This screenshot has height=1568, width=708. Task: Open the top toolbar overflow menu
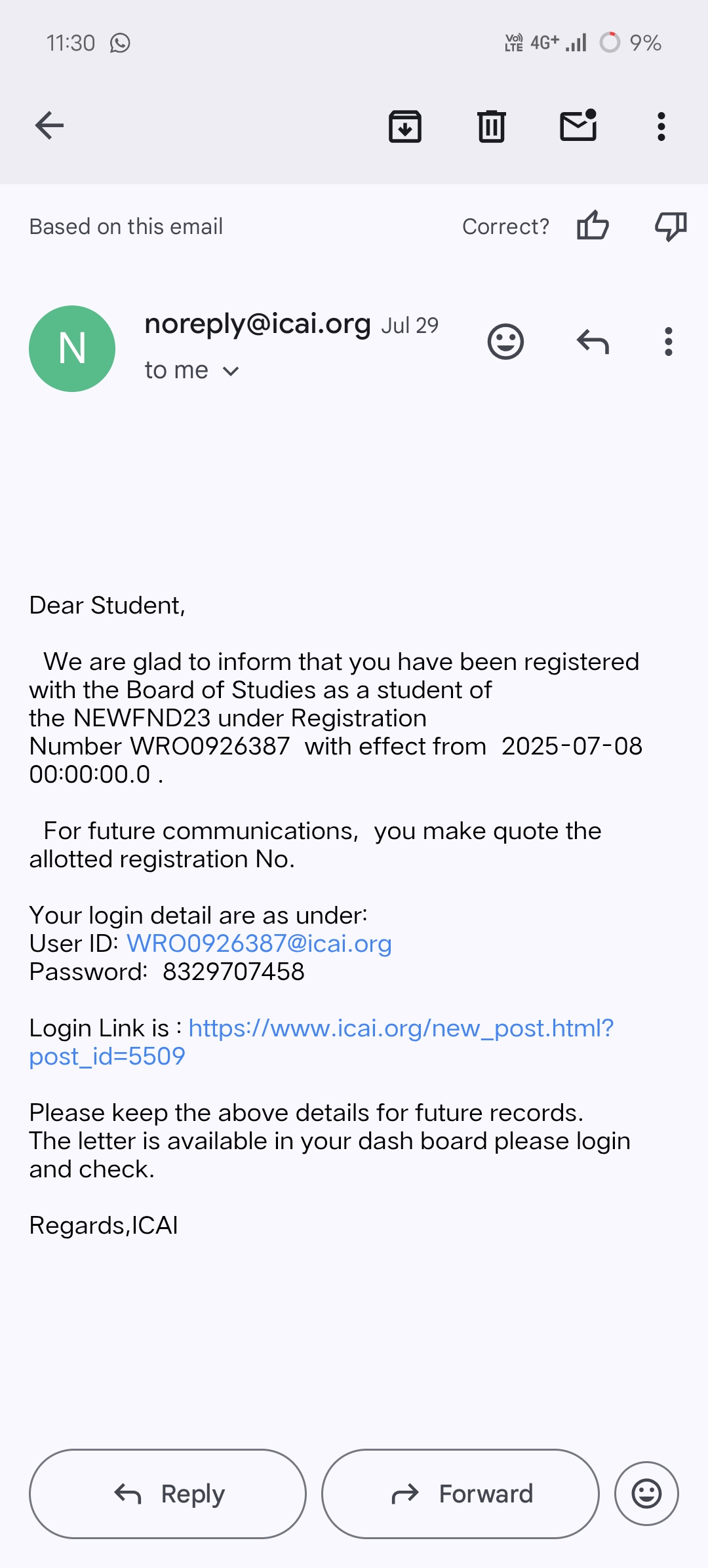[661, 126]
